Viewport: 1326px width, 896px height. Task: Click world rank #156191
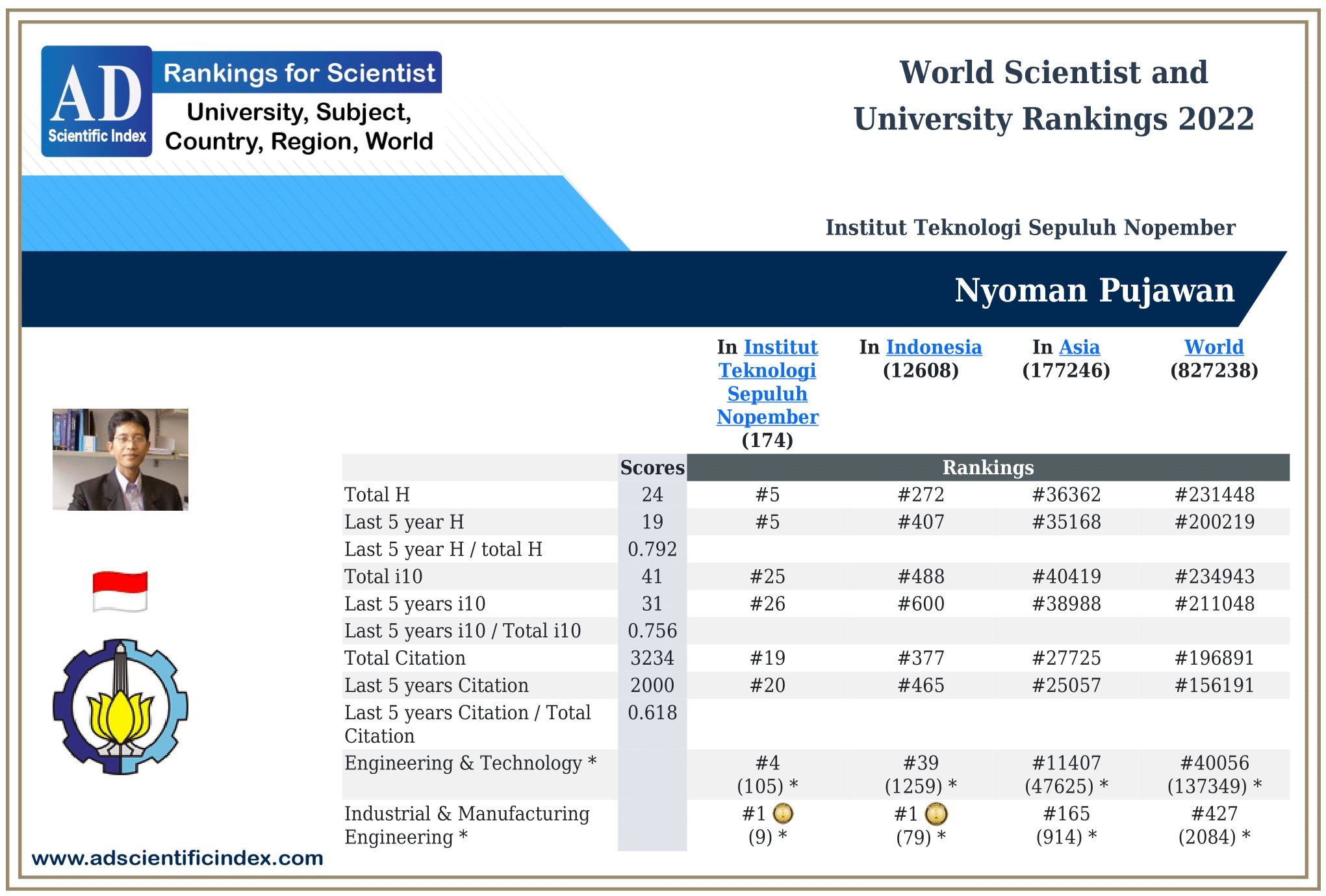(x=1214, y=685)
